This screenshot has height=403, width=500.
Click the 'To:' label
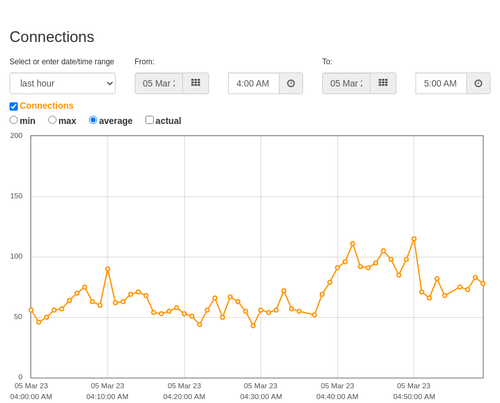point(327,62)
